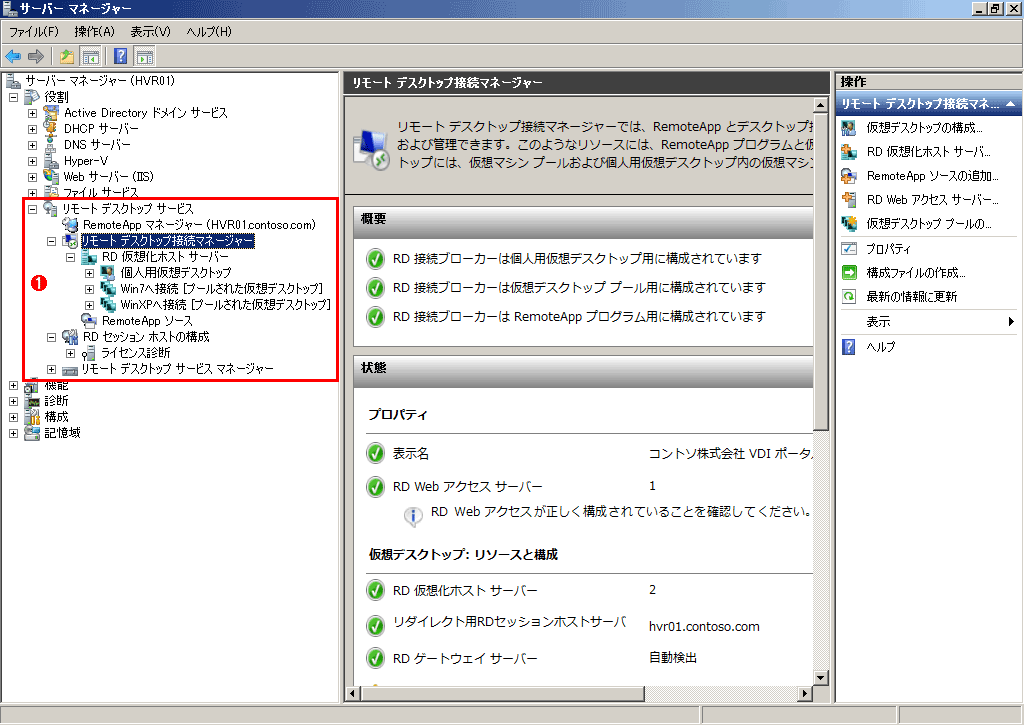Expand the 個人用仮想デスクトップ tree node

point(89,273)
